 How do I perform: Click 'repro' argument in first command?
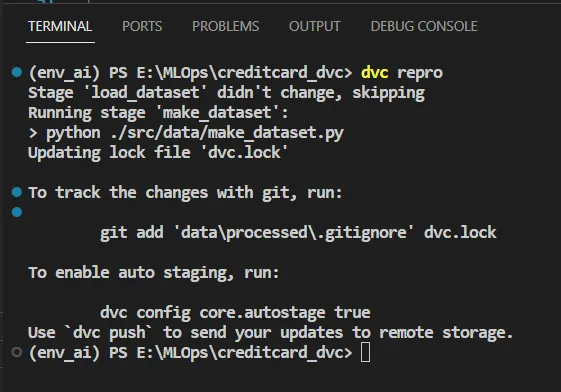[420, 73]
